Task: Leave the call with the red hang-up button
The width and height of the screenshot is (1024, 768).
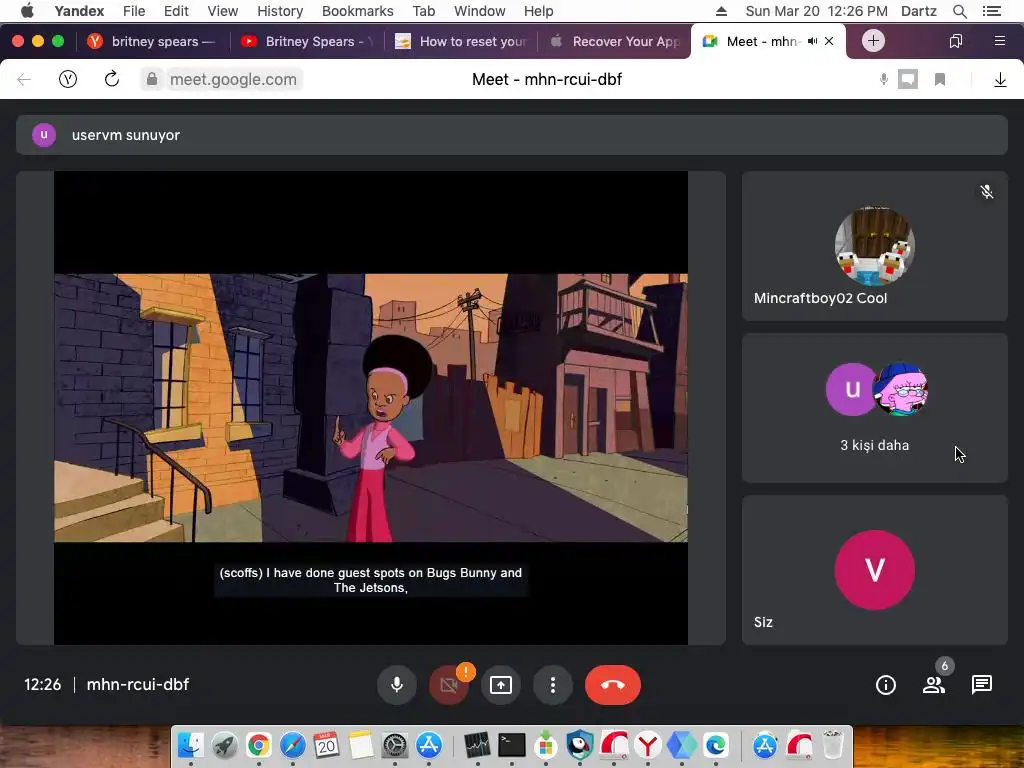Action: [x=613, y=684]
